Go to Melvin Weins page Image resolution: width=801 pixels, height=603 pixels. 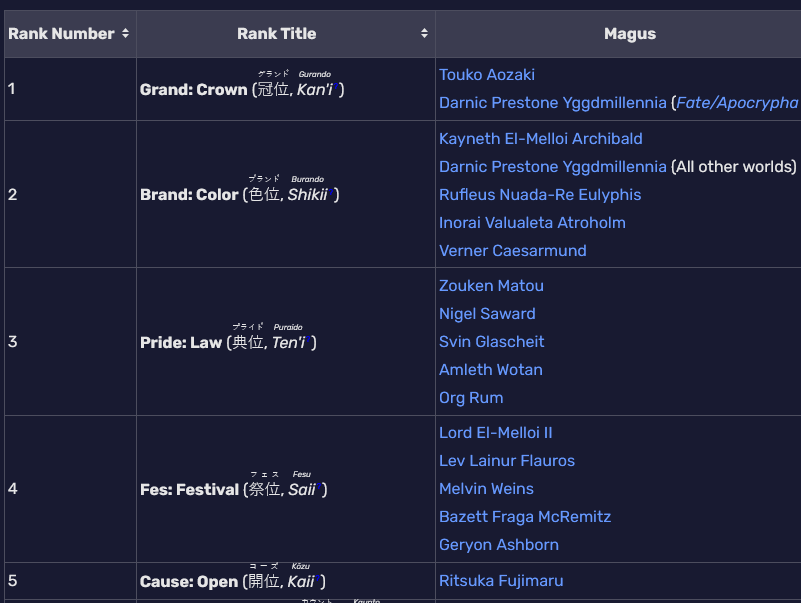[486, 489]
